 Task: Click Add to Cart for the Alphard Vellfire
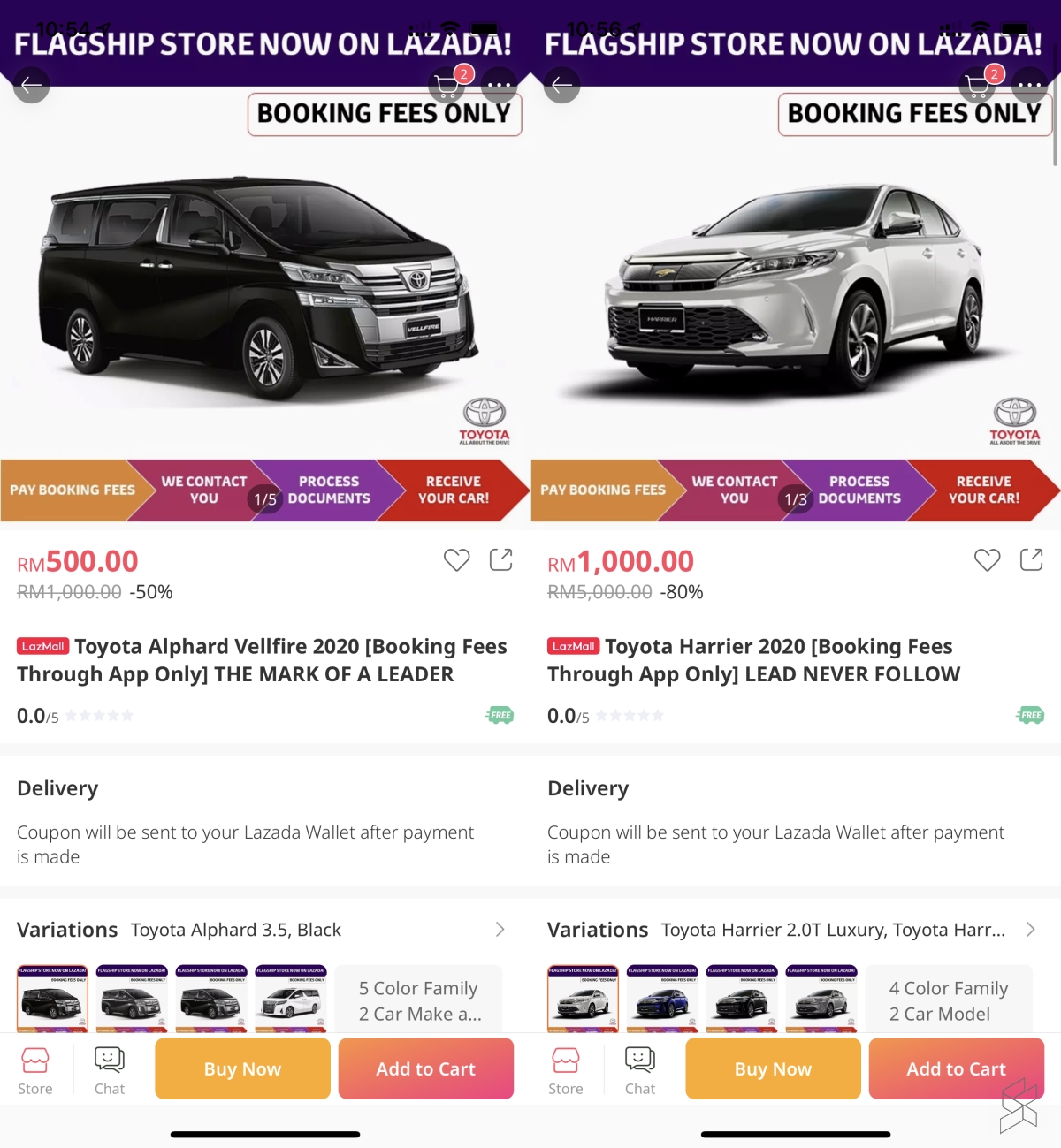pyautogui.click(x=425, y=1068)
